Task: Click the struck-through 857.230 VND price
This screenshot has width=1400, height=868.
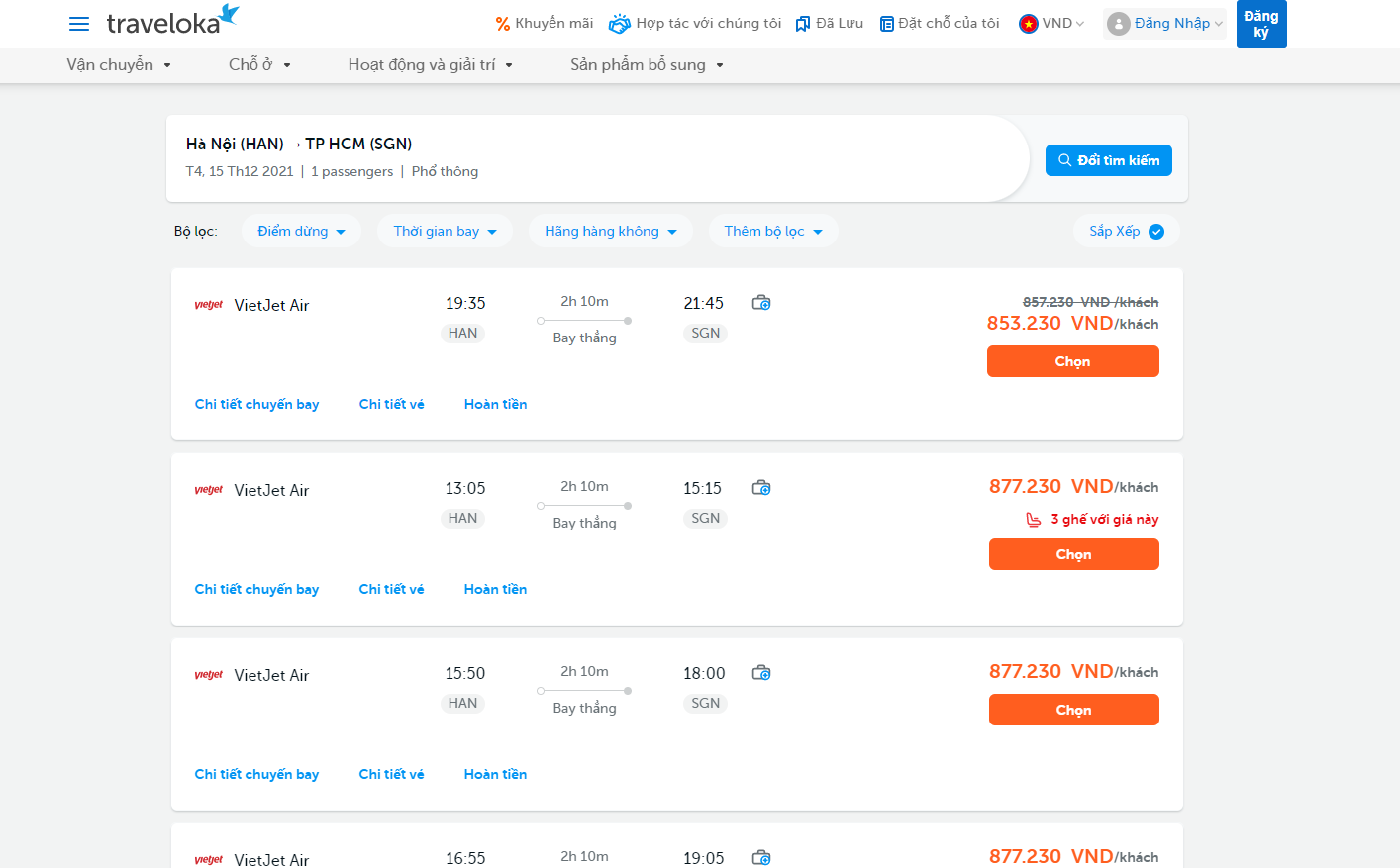Action: click(x=1090, y=302)
